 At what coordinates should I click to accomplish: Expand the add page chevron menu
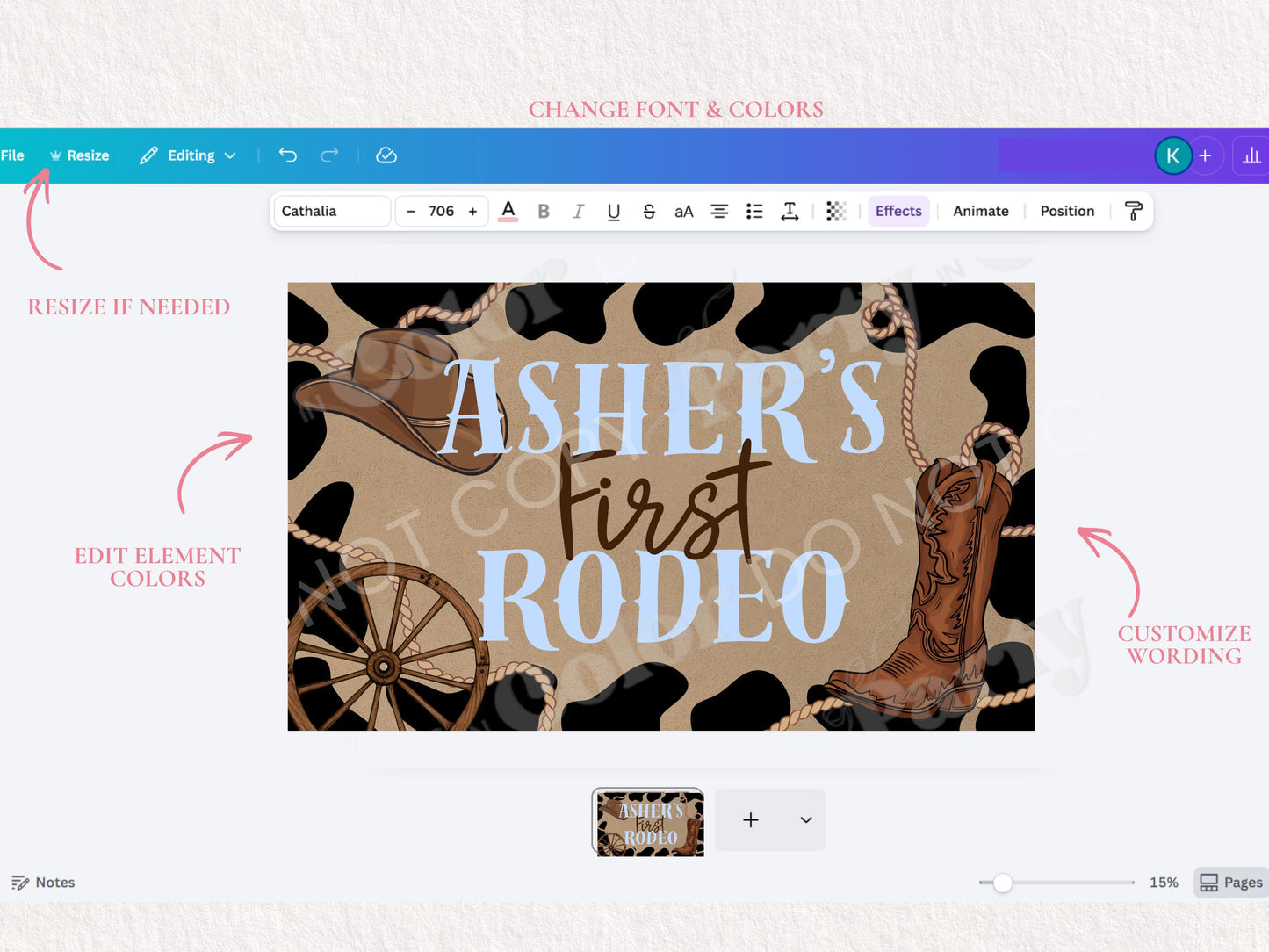[x=806, y=820]
